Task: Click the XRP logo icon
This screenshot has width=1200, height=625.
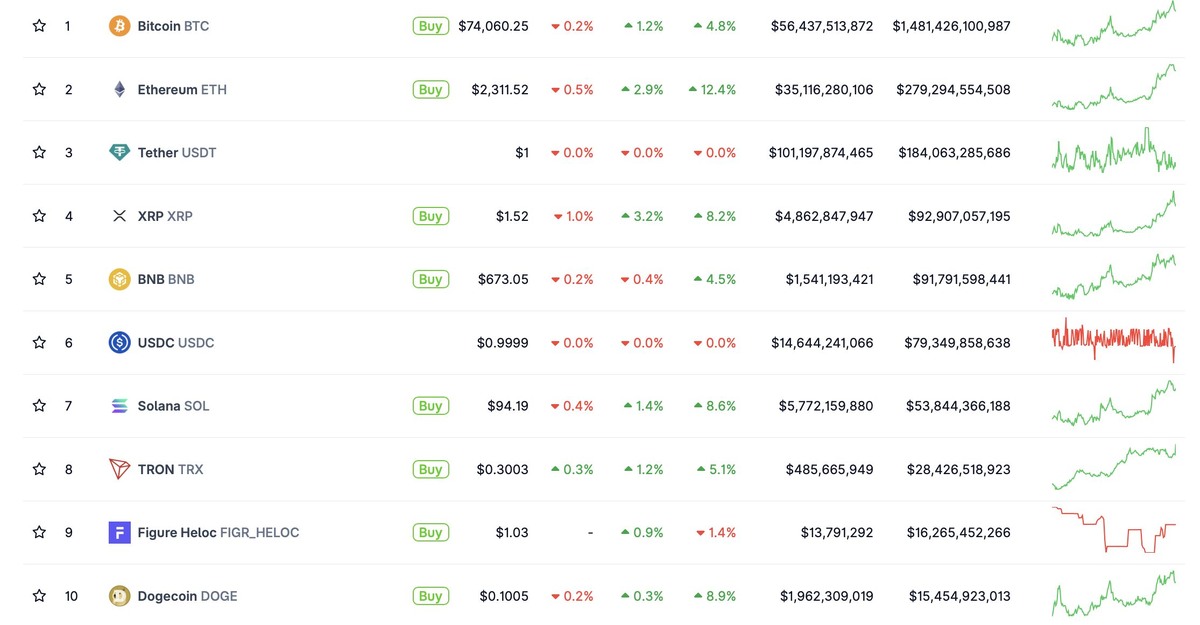Action: (120, 216)
